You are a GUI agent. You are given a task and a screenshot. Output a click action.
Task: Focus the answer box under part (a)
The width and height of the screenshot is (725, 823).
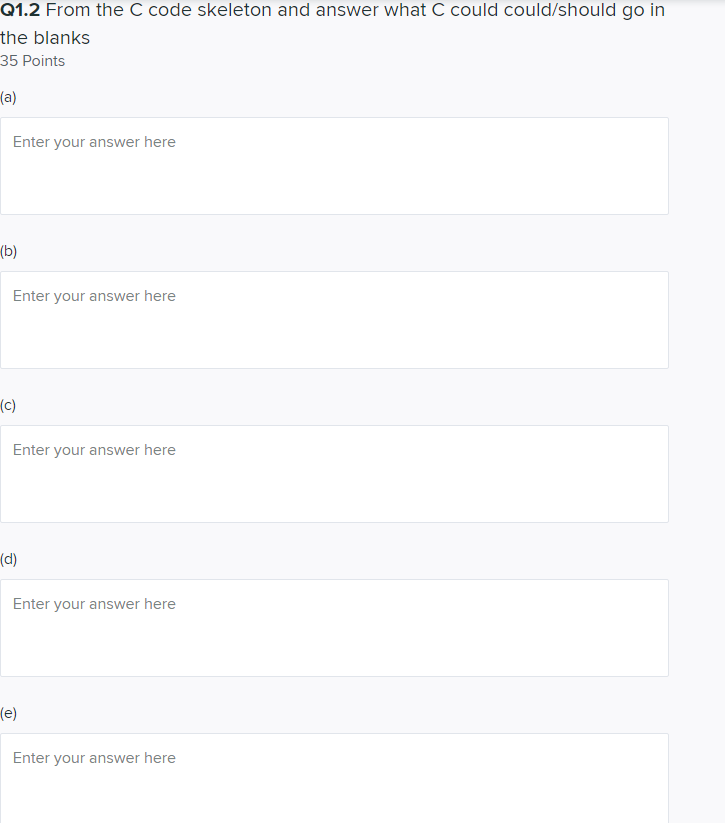click(334, 166)
